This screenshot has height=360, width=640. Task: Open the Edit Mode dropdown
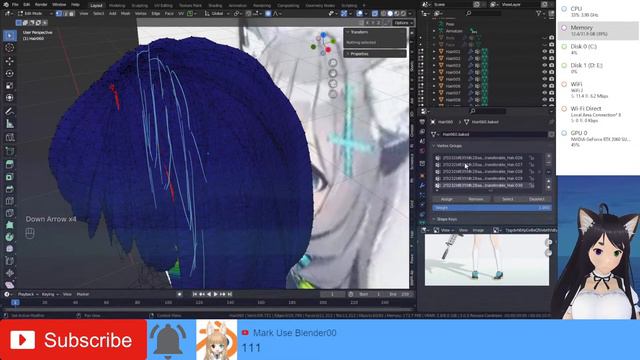pyautogui.click(x=35, y=13)
